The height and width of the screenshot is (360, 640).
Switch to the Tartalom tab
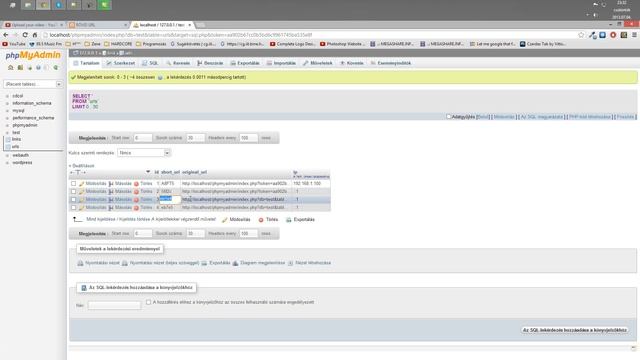(x=86, y=63)
